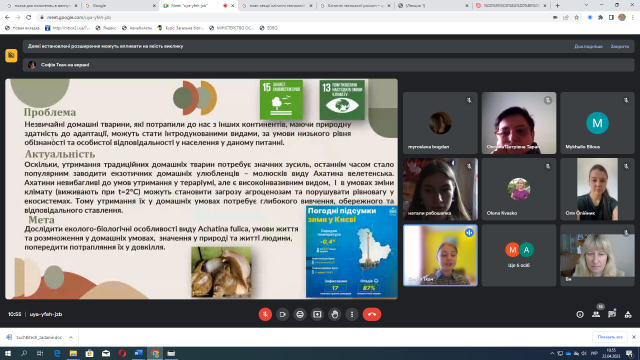Unmute microphone in Meet call bar
640x360 pixels.
pyautogui.click(x=265, y=314)
